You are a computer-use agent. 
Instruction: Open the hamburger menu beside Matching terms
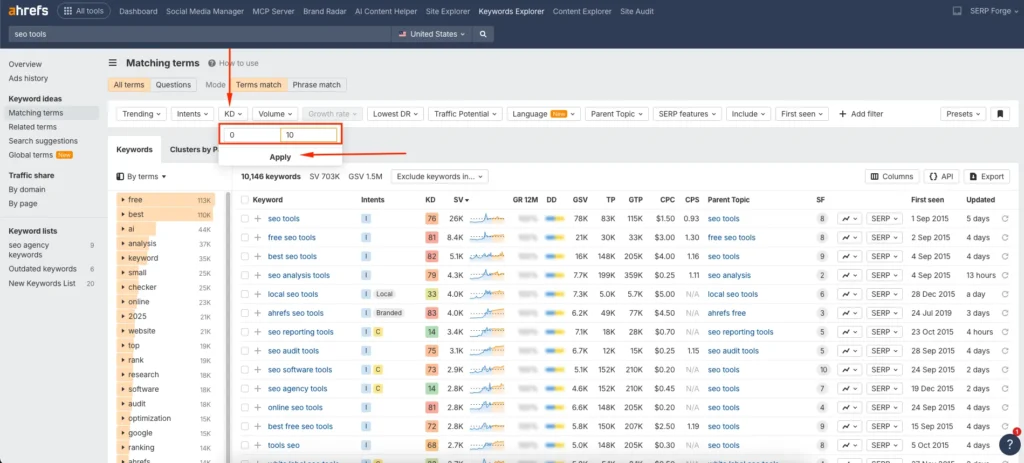(x=113, y=63)
